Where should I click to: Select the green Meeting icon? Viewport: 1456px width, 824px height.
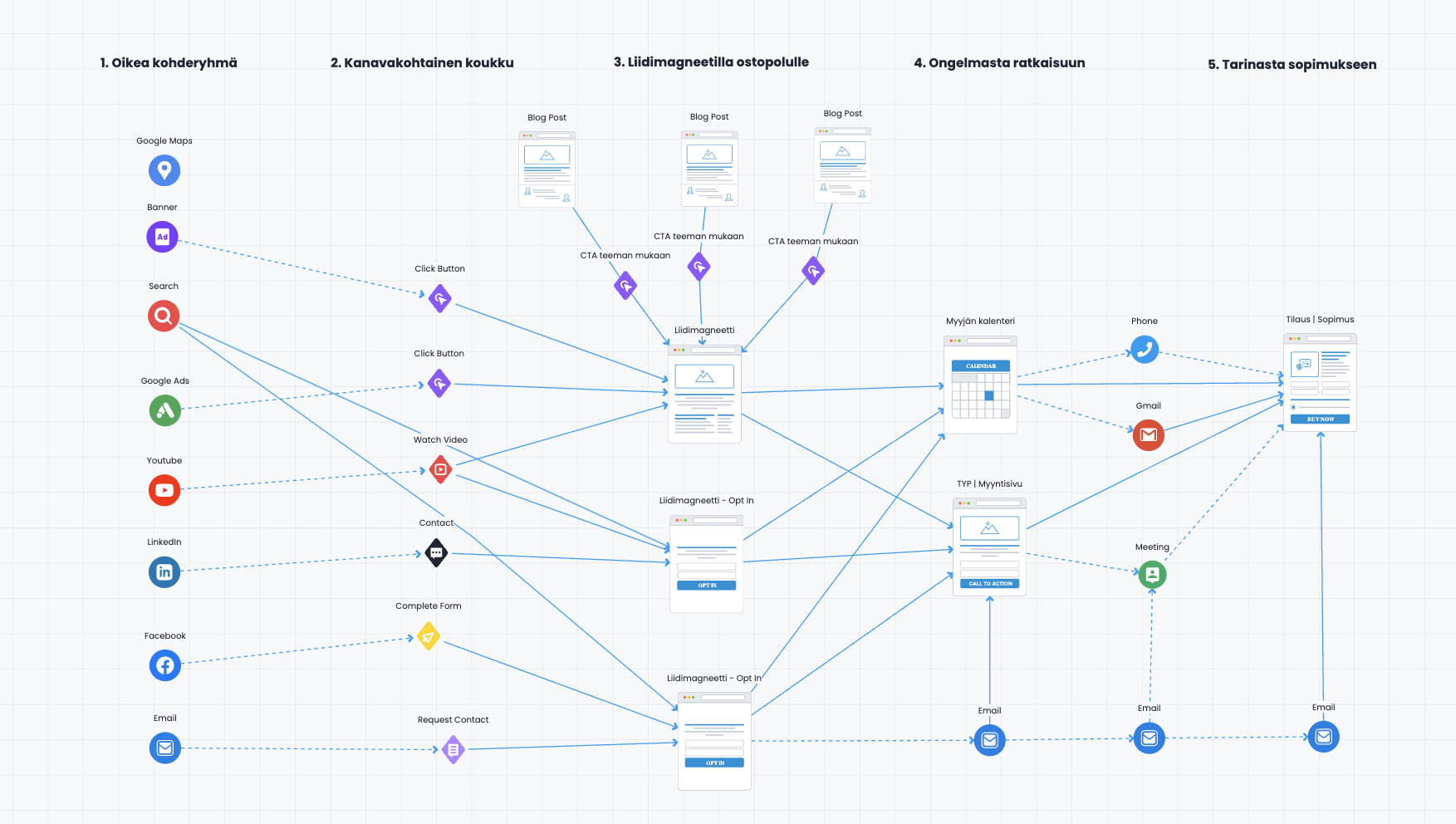1152,575
